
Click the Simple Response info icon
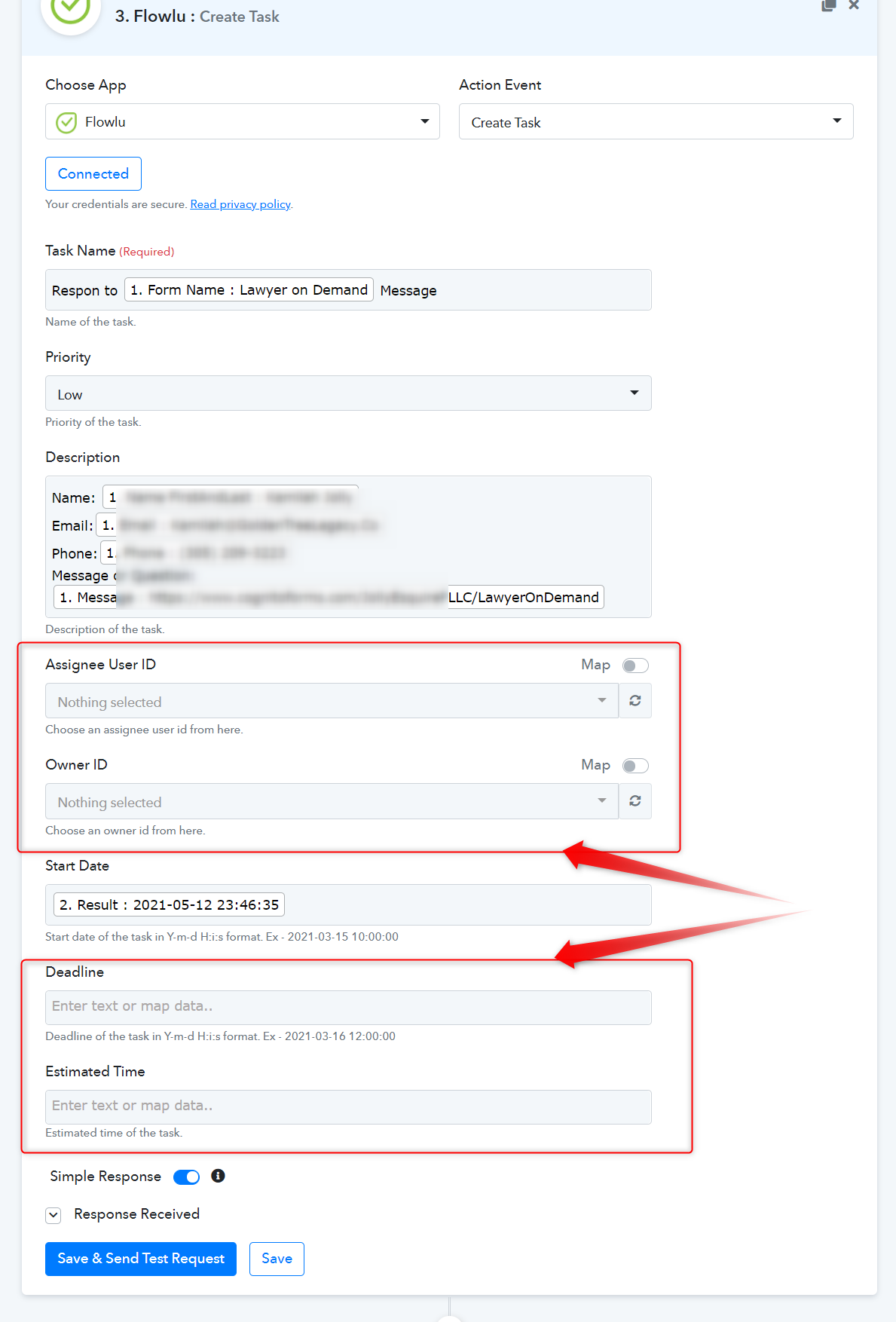click(x=218, y=1176)
